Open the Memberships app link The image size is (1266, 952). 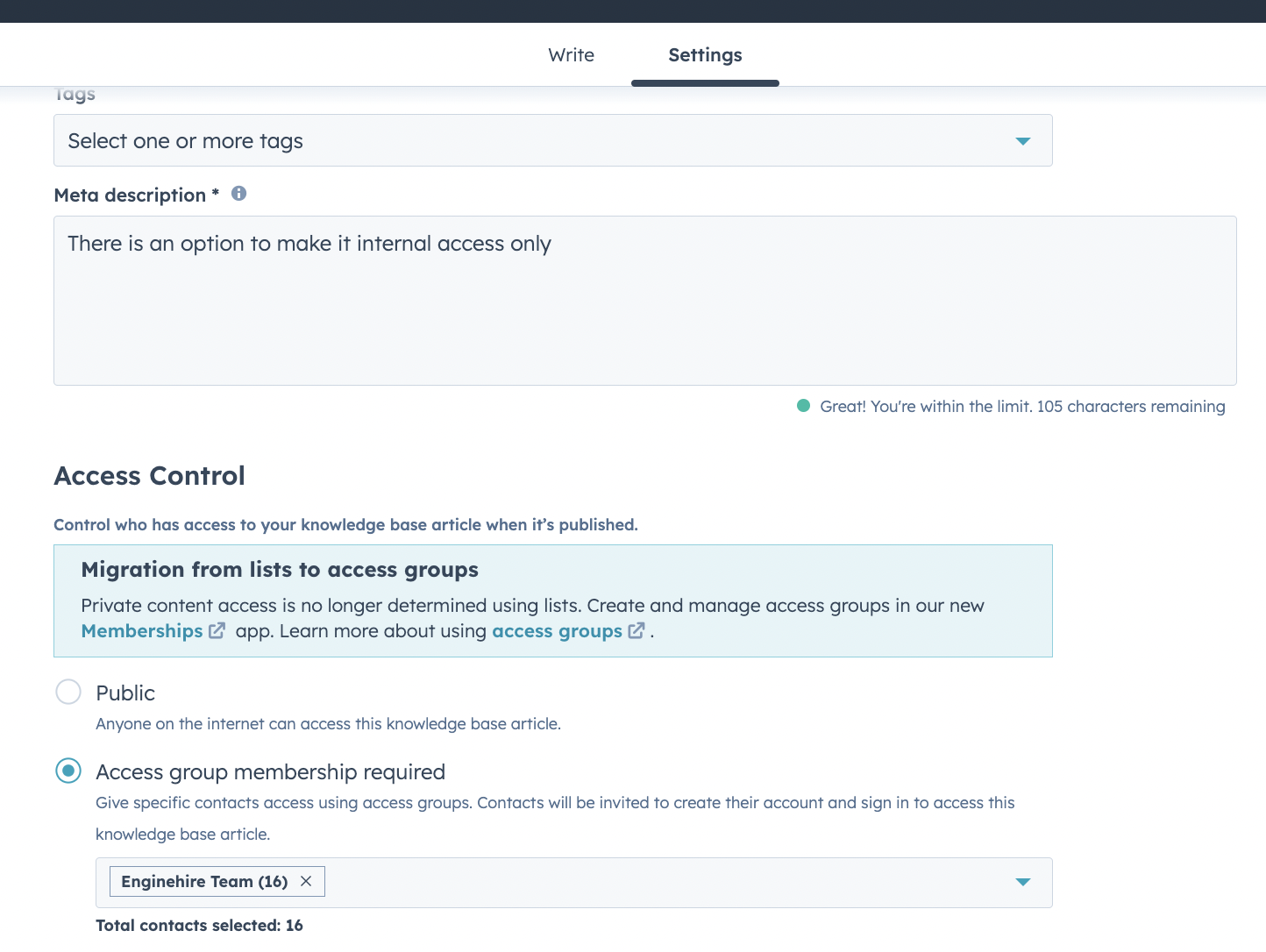pyautogui.click(x=142, y=631)
